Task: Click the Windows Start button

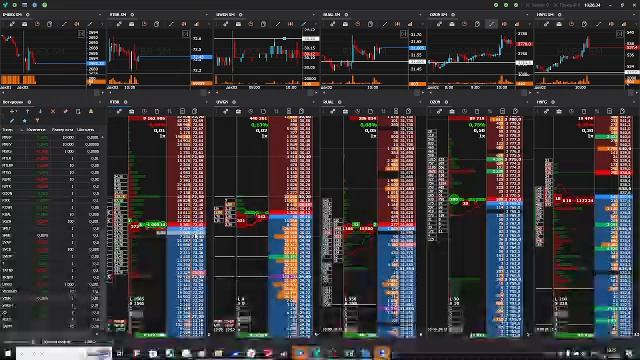Action: pyautogui.click(x=8, y=353)
